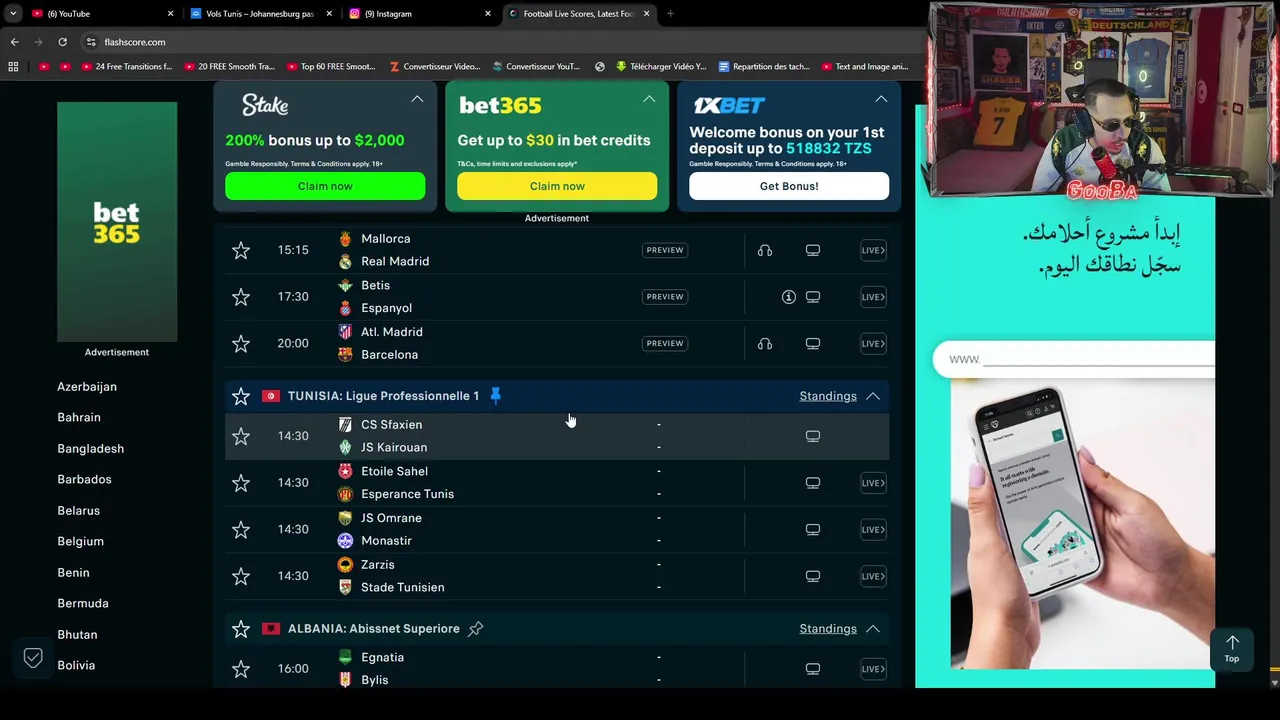The height and width of the screenshot is (720, 1280).
Task: Open TV icon on Zarzis row
Action: click(x=813, y=576)
